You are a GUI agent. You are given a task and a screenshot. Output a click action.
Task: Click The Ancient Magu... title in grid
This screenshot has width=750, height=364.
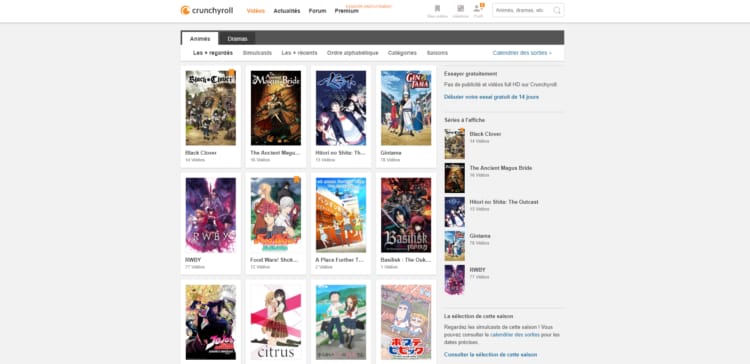[x=276, y=153]
